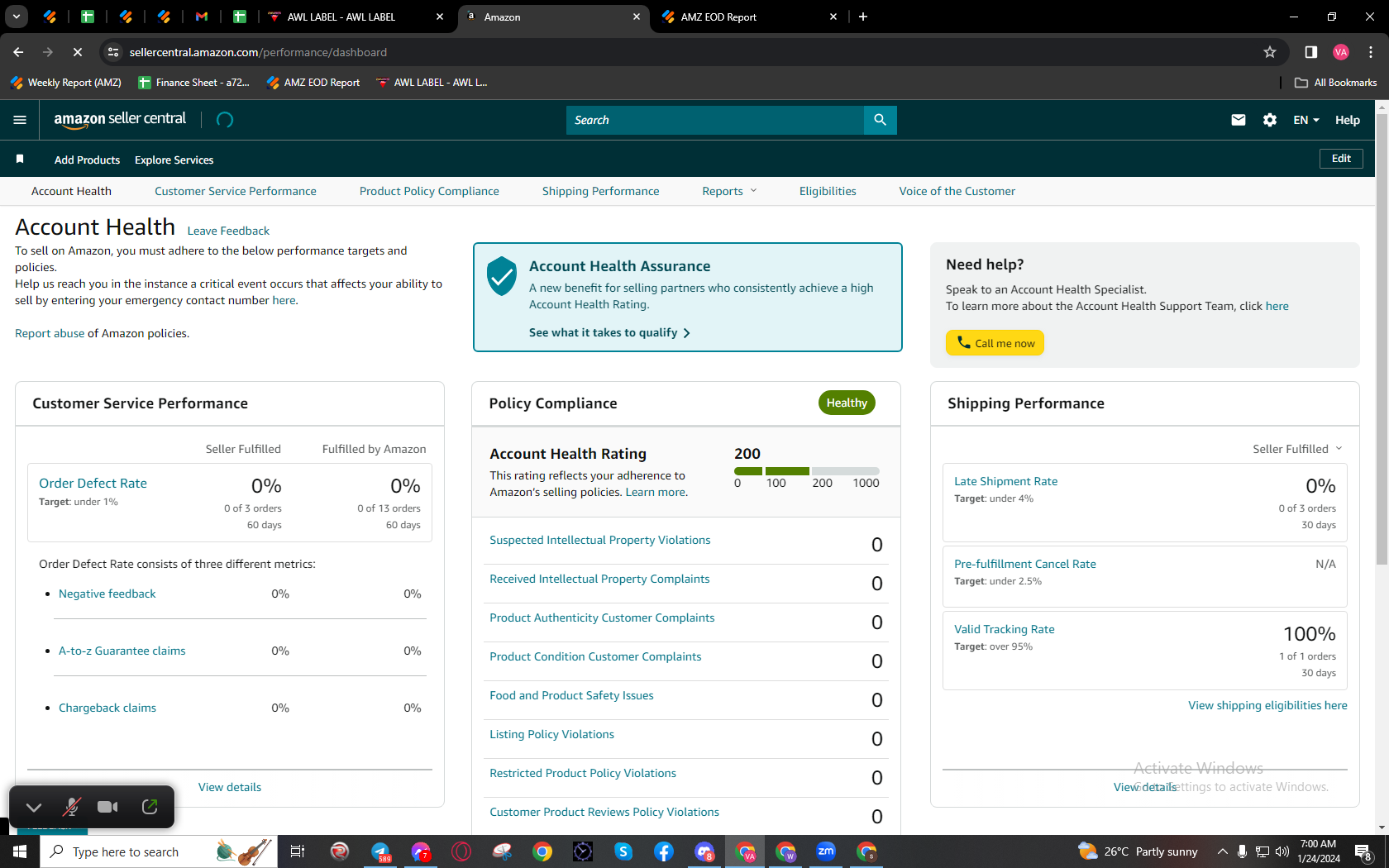Open the Help link
The height and width of the screenshot is (868, 1389).
pyautogui.click(x=1348, y=120)
